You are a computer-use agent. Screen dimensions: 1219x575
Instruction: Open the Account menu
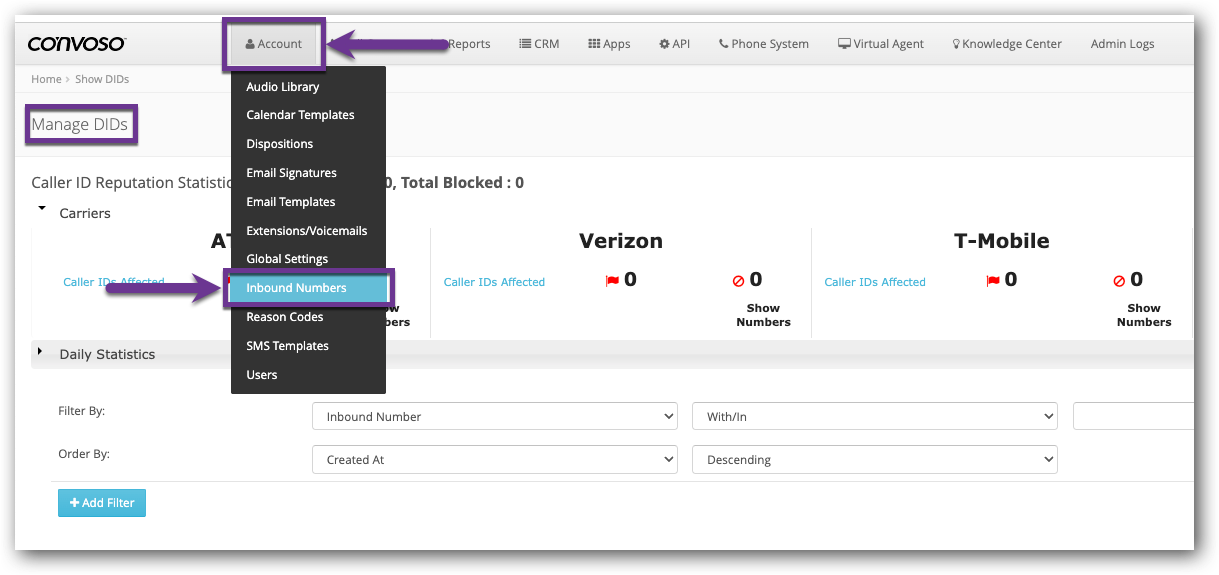tap(274, 44)
